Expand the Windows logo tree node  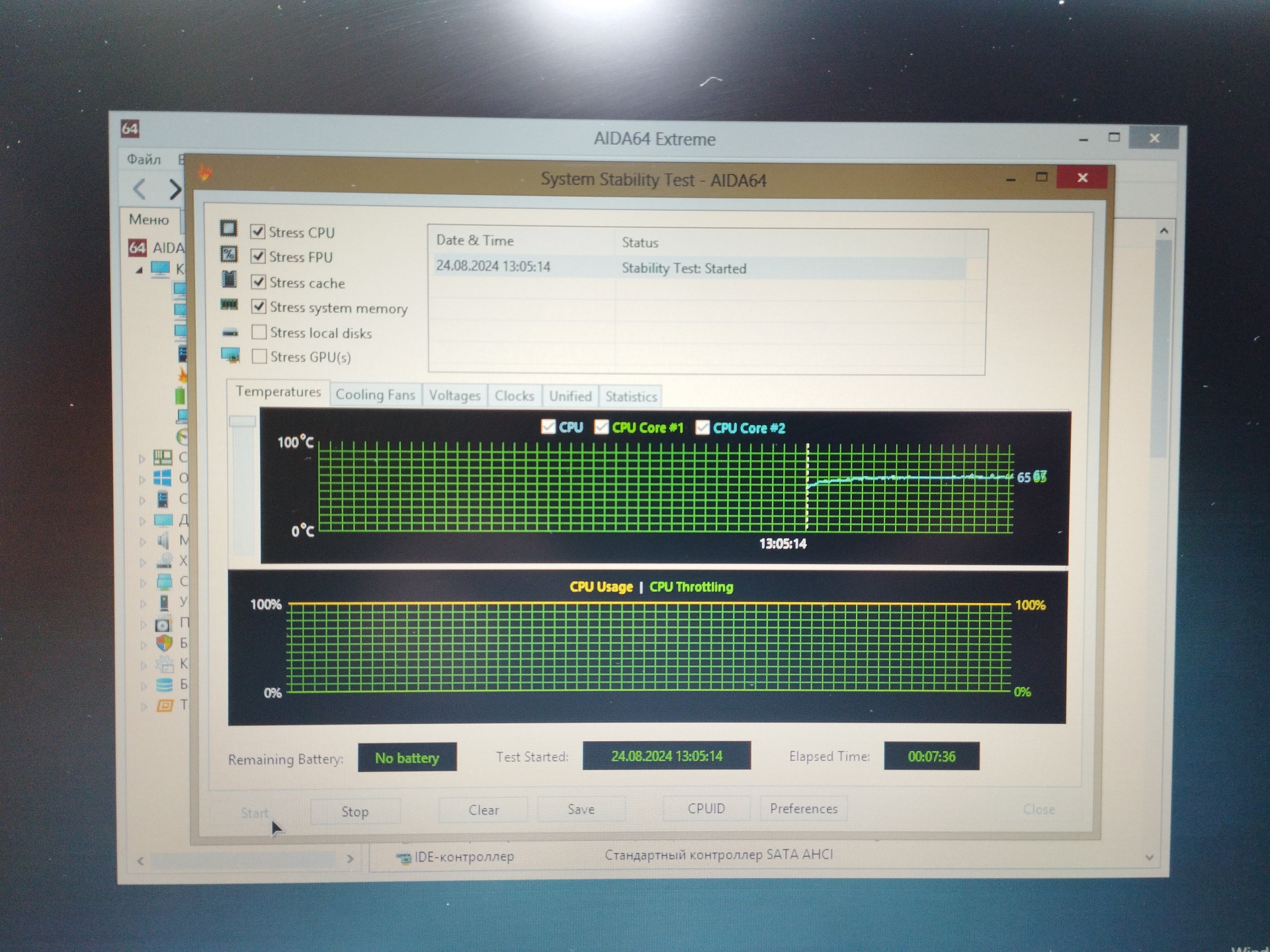(x=142, y=479)
